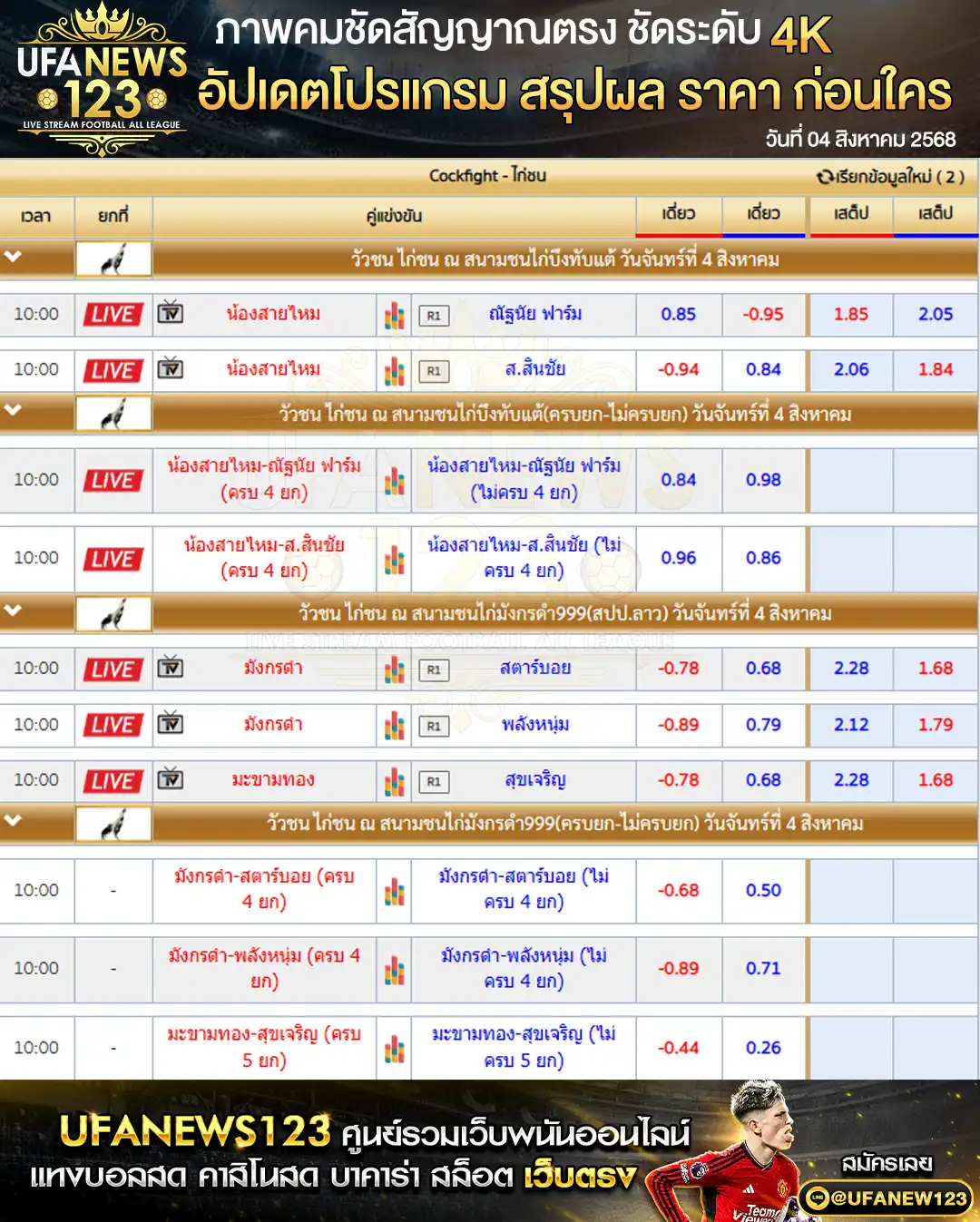Open stats chart icon in พลังหนุ่ม row

tap(395, 726)
